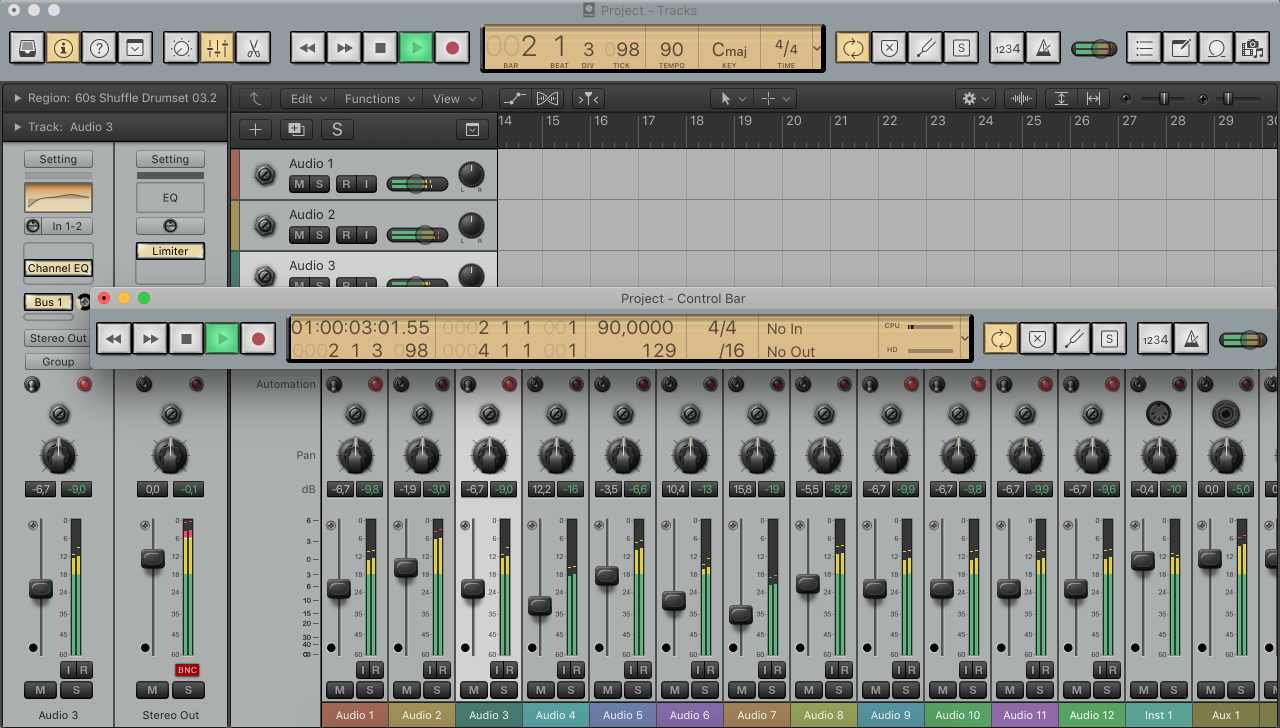The image size is (1280, 728).
Task: Open the Library from the main toolbar
Action: coord(28,48)
